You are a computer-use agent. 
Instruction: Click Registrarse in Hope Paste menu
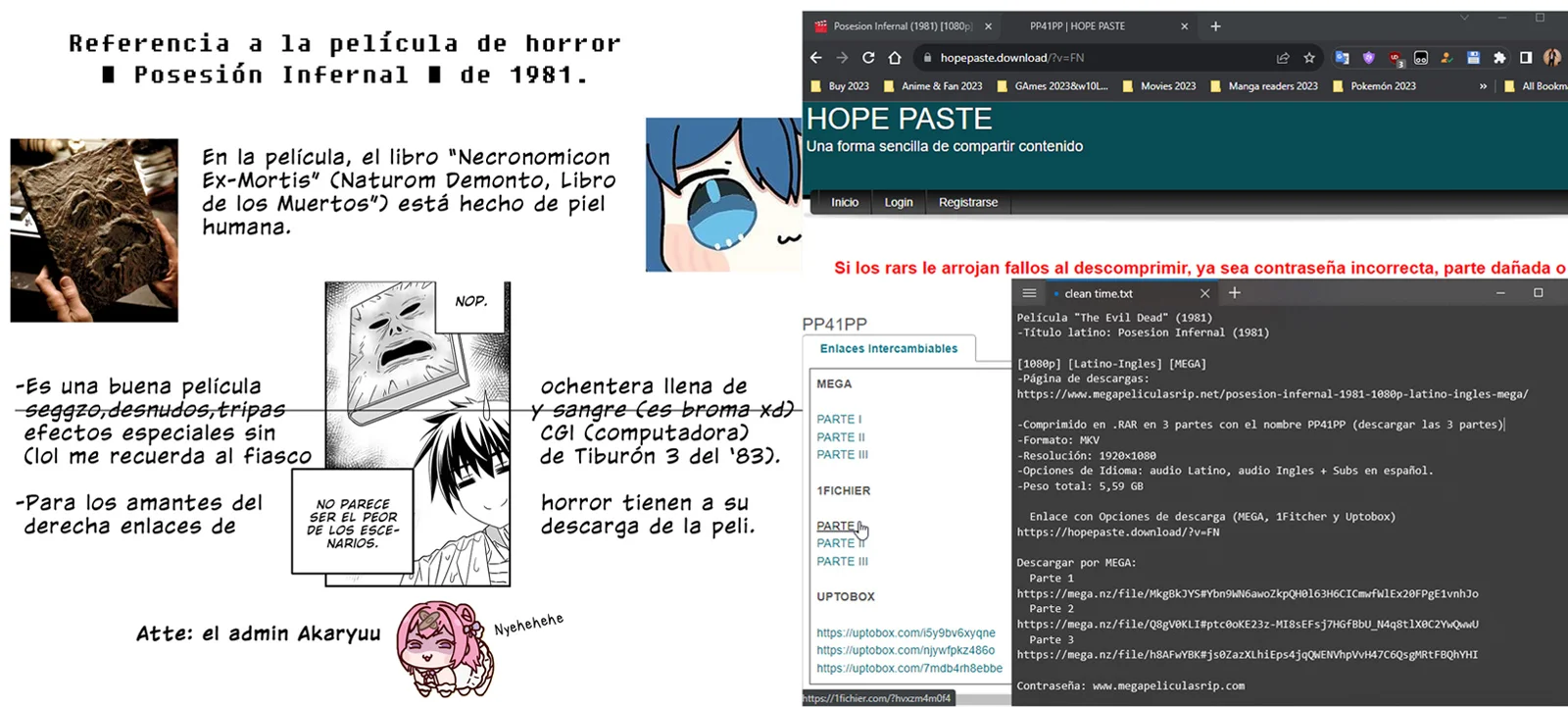[968, 202]
